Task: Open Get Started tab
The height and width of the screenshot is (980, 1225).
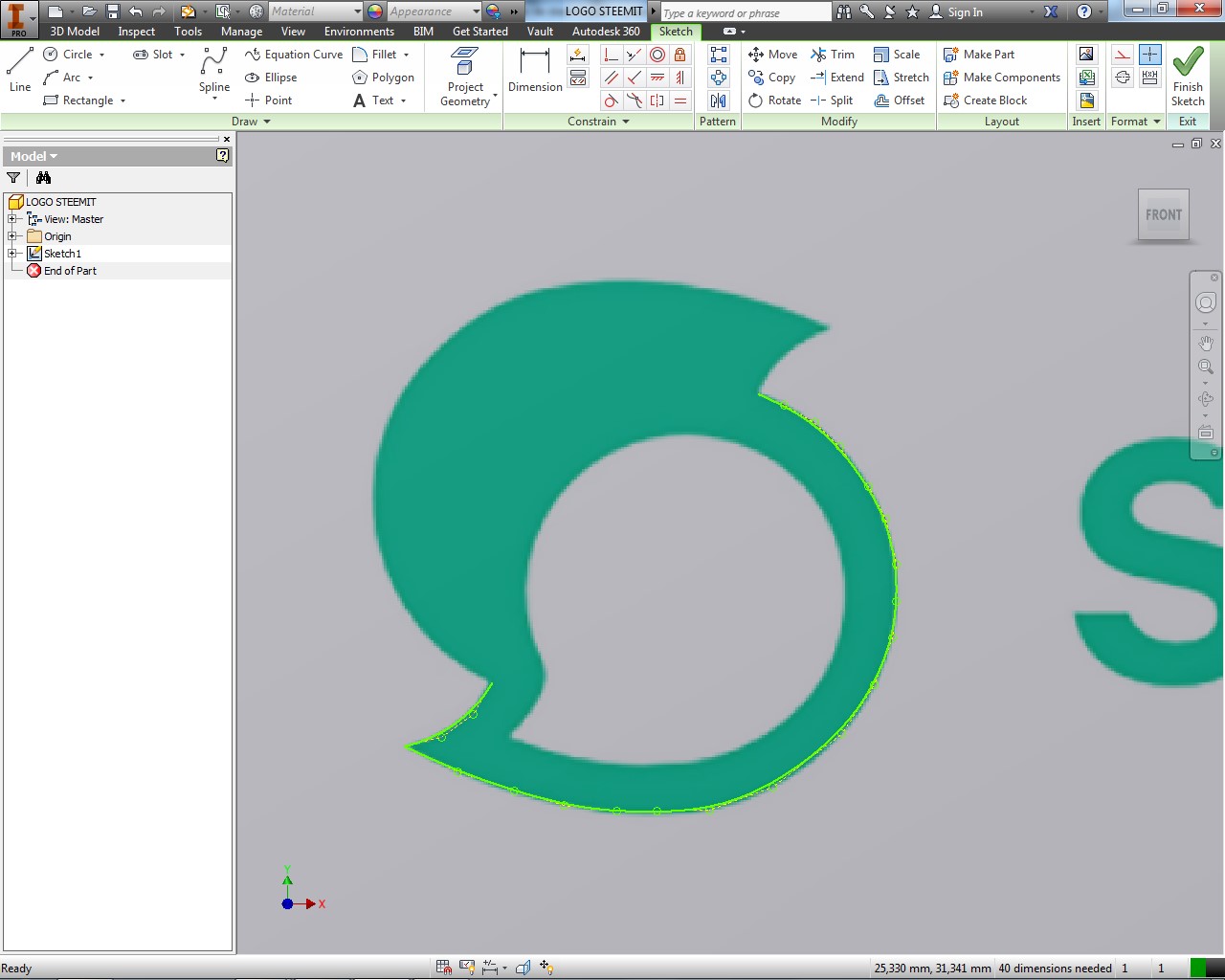Action: [480, 32]
